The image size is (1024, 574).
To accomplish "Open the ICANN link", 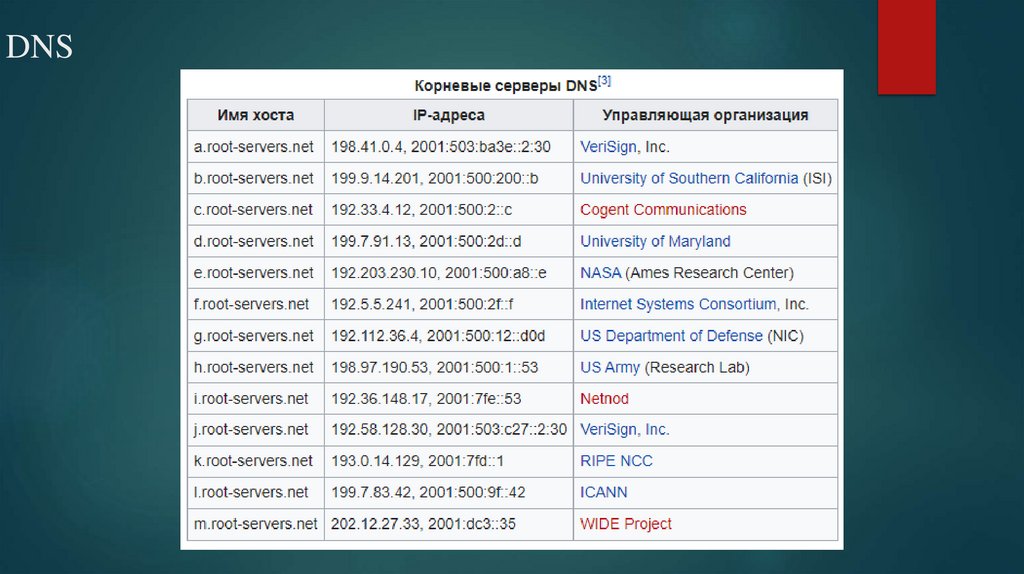I will tap(603, 492).
